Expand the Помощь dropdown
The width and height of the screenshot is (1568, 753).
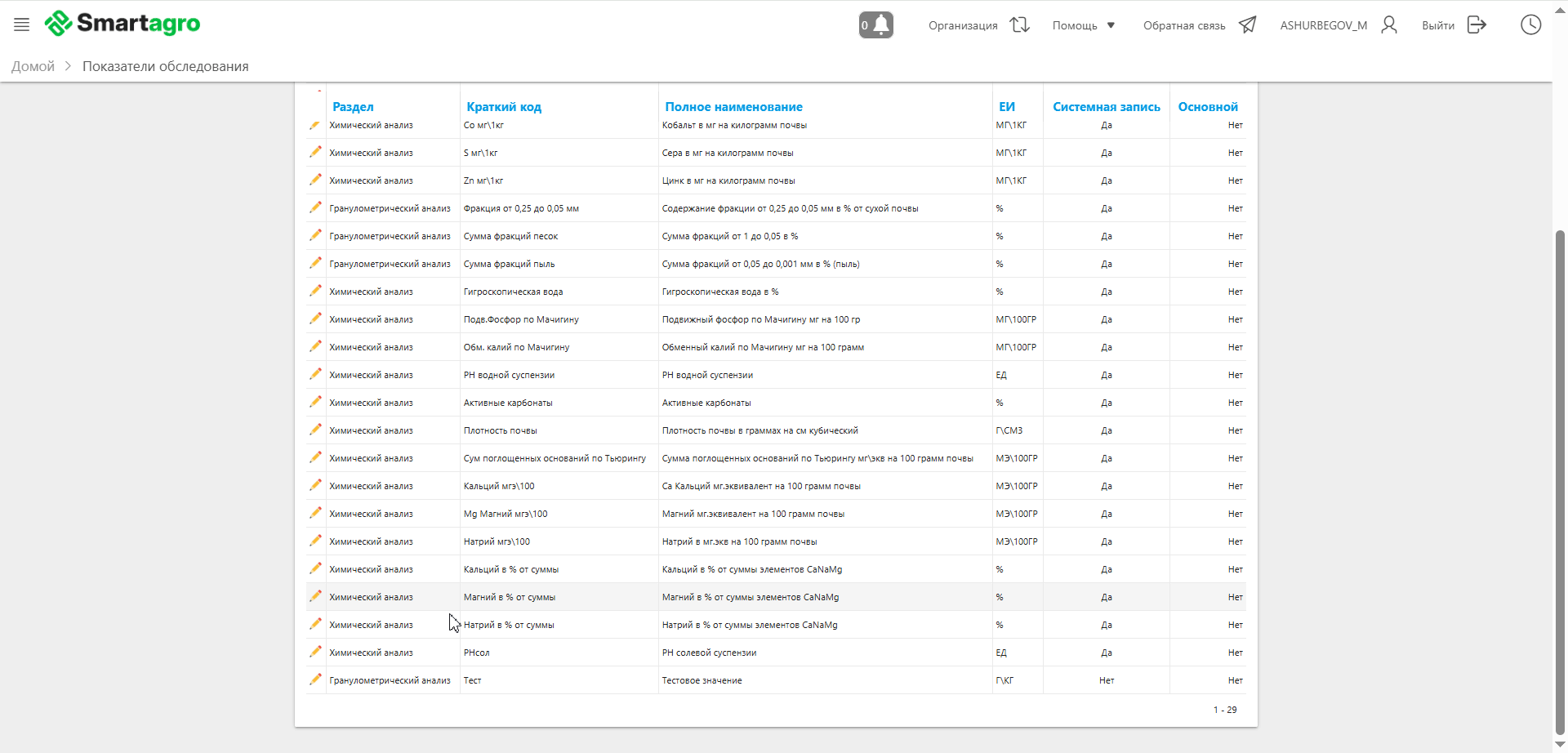(1083, 25)
